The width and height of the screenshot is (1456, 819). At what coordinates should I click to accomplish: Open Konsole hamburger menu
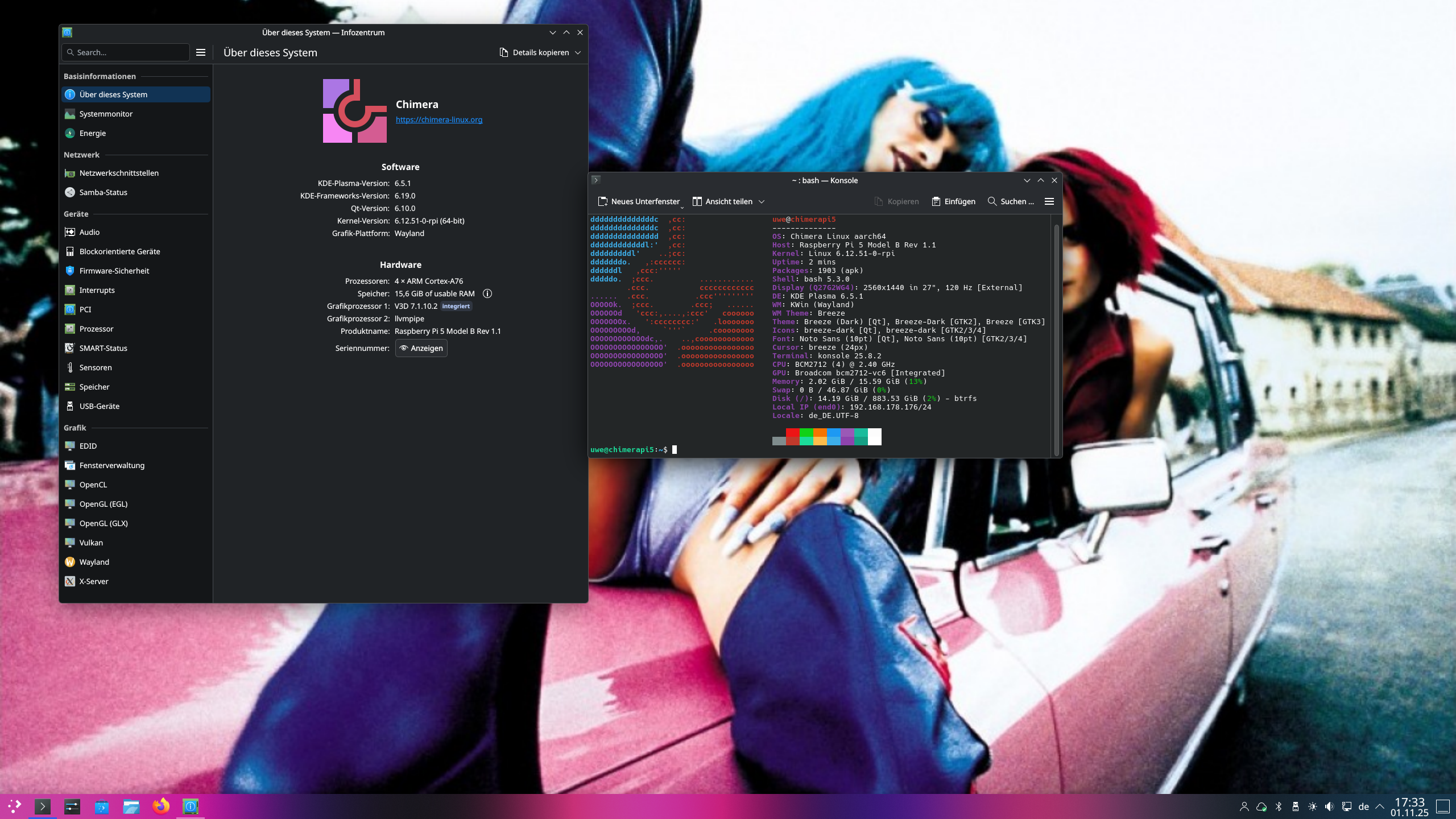[1049, 201]
